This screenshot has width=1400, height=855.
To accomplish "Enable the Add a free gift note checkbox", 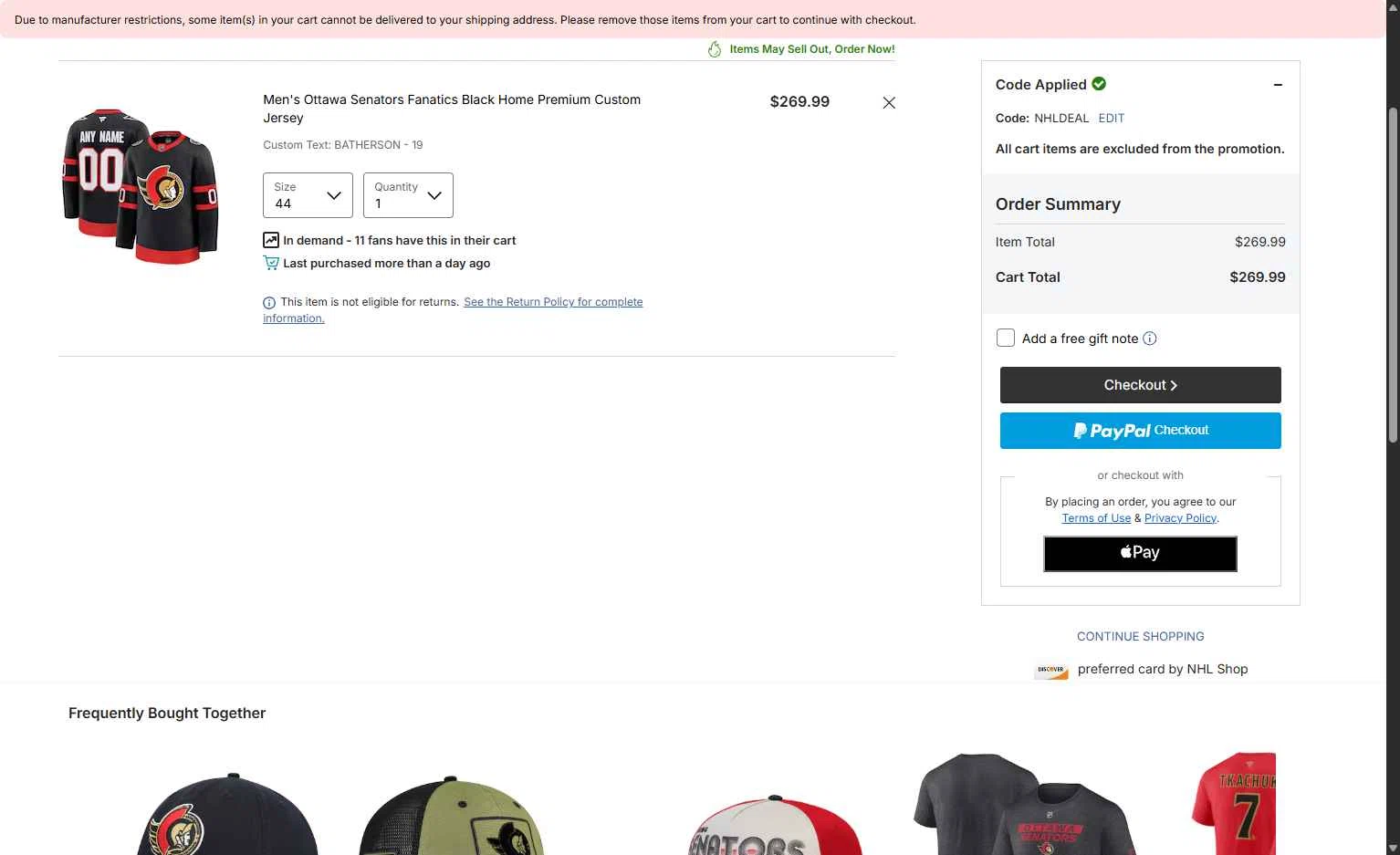I will 1006,338.
